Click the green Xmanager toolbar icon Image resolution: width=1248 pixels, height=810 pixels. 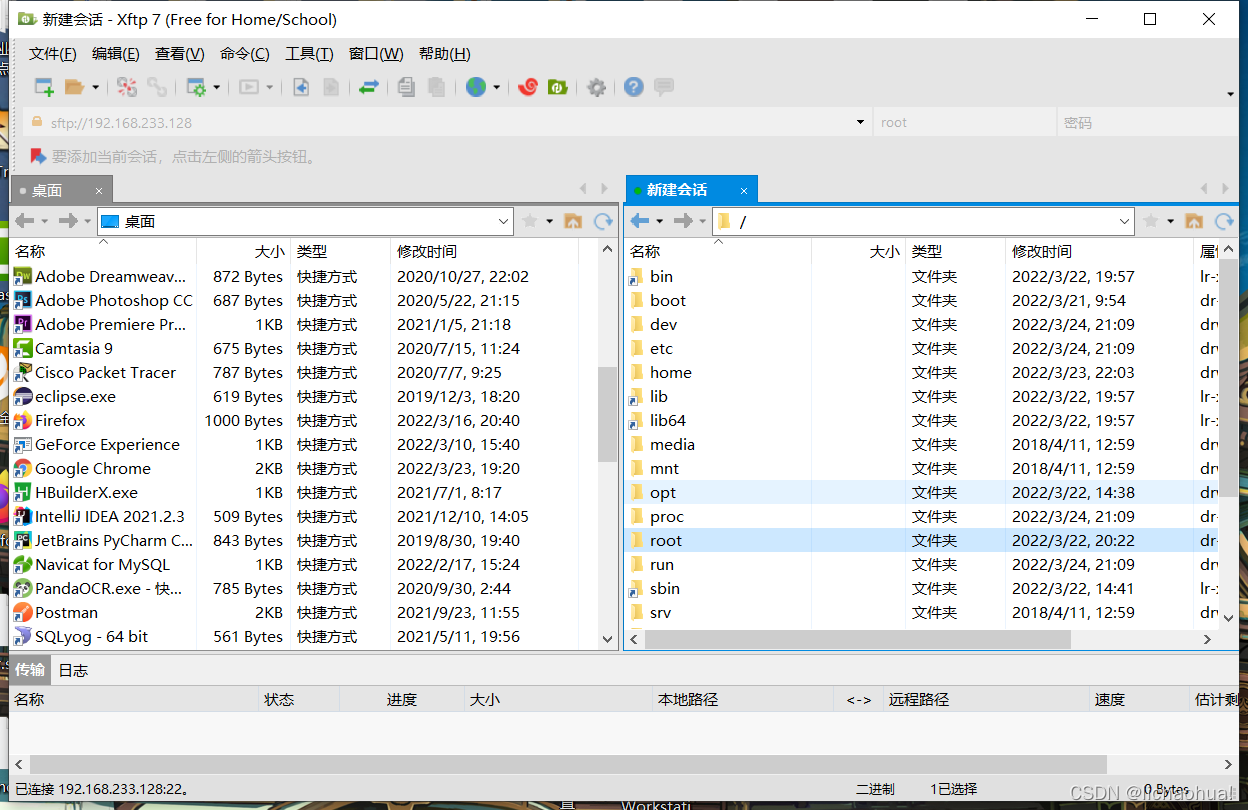(557, 87)
